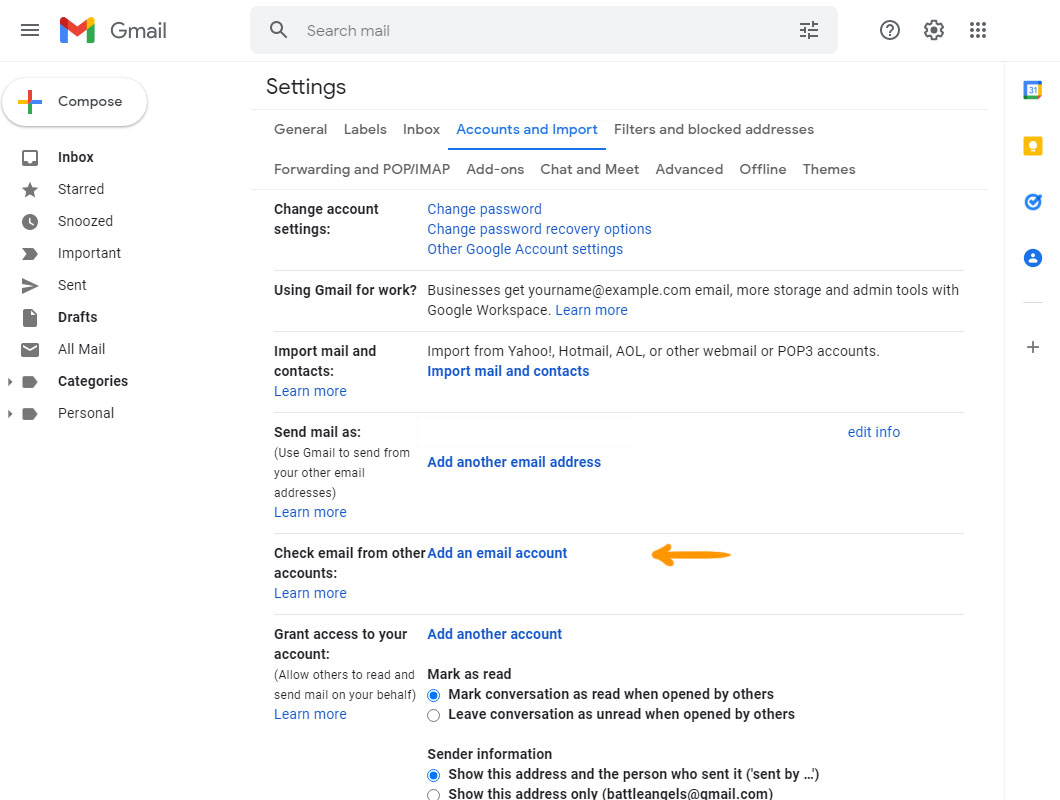The height and width of the screenshot is (800, 1060).
Task: Focus the Search mail input field
Action: (x=544, y=30)
